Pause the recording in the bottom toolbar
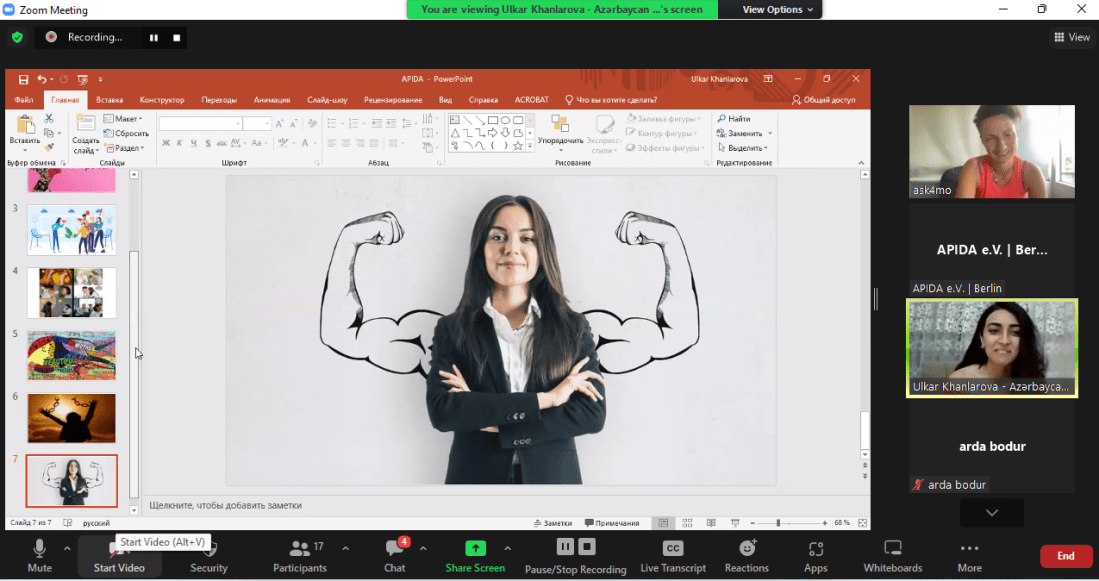This screenshot has width=1099, height=581. (564, 546)
